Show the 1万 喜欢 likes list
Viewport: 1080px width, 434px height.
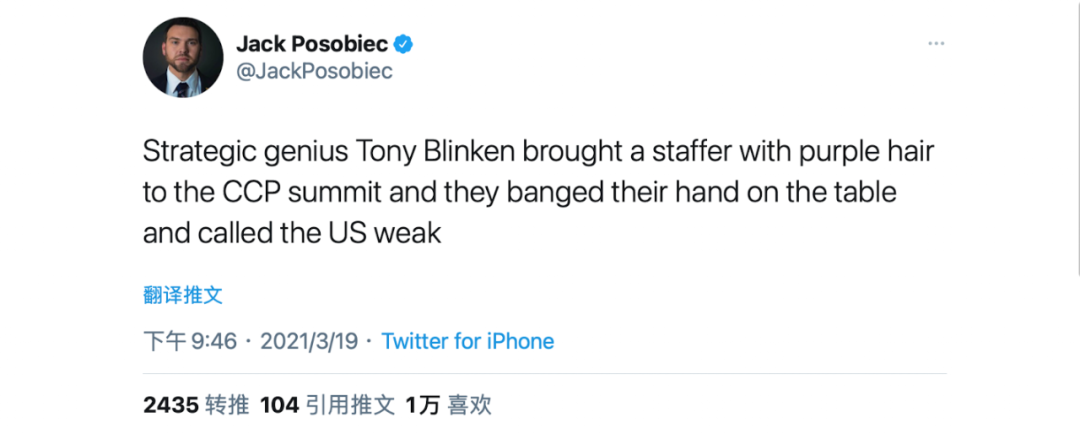pyautogui.click(x=449, y=404)
